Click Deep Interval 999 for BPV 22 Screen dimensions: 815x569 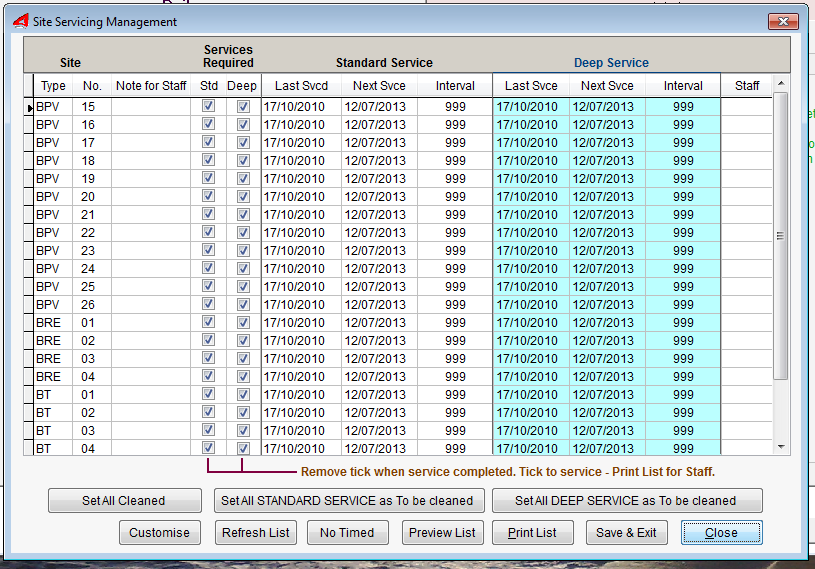[x=683, y=232]
